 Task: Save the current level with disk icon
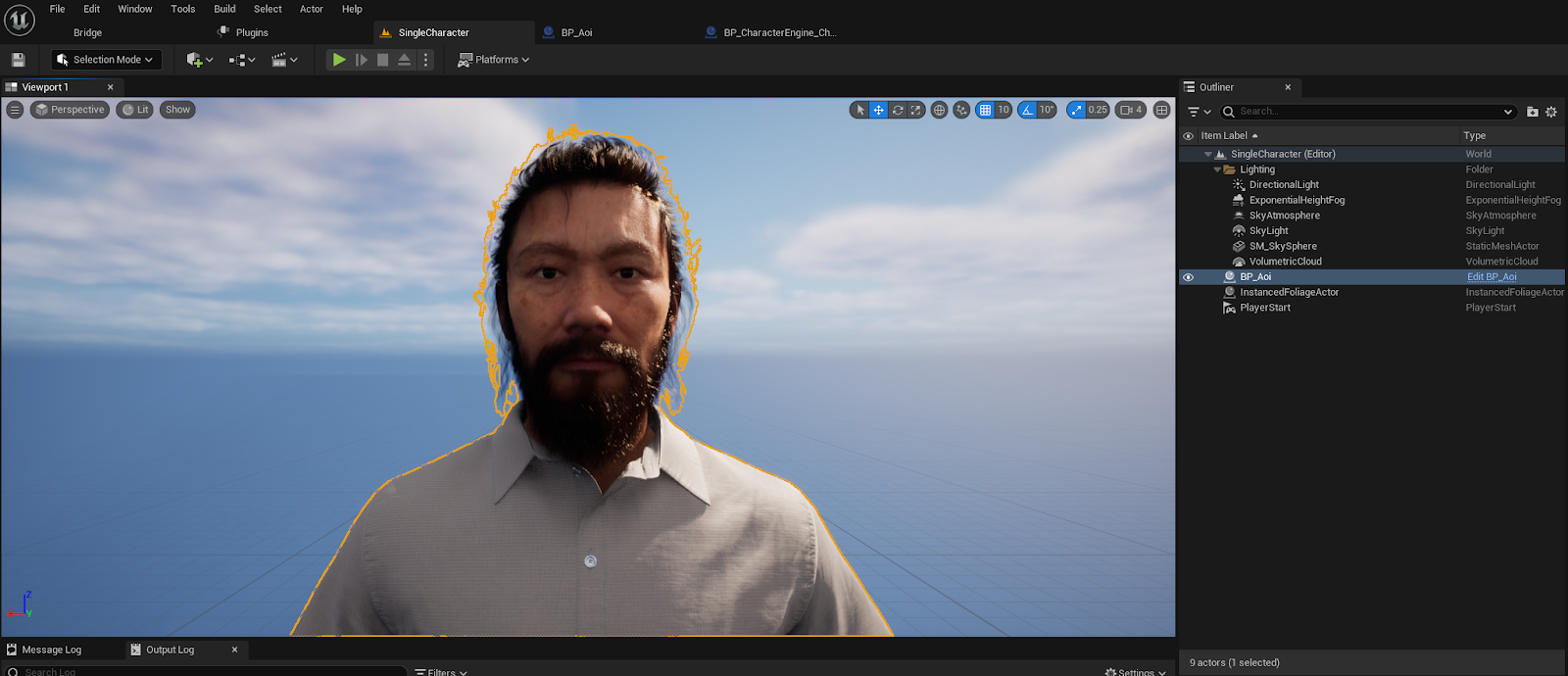coord(18,60)
